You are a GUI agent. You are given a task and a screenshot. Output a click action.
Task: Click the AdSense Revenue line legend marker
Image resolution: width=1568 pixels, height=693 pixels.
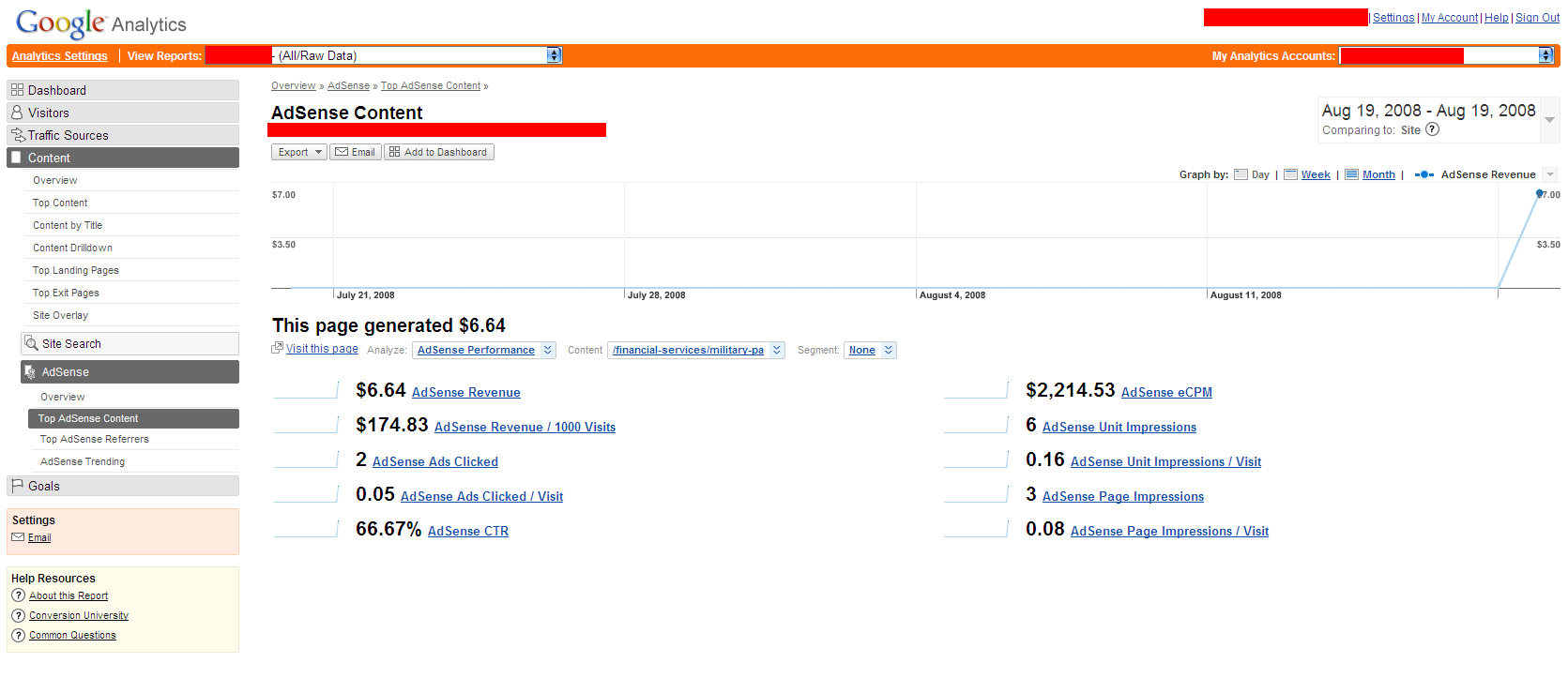1423,174
